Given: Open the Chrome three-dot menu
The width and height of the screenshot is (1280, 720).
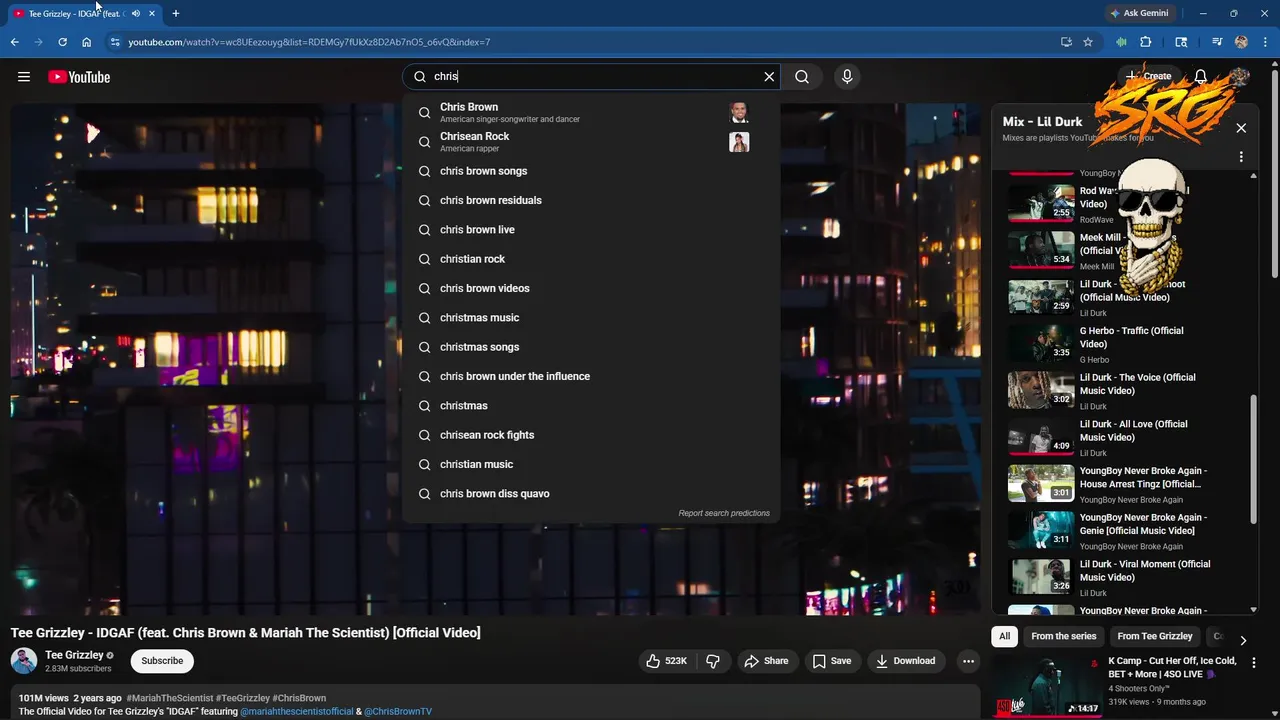Looking at the screenshot, I should point(1266,42).
